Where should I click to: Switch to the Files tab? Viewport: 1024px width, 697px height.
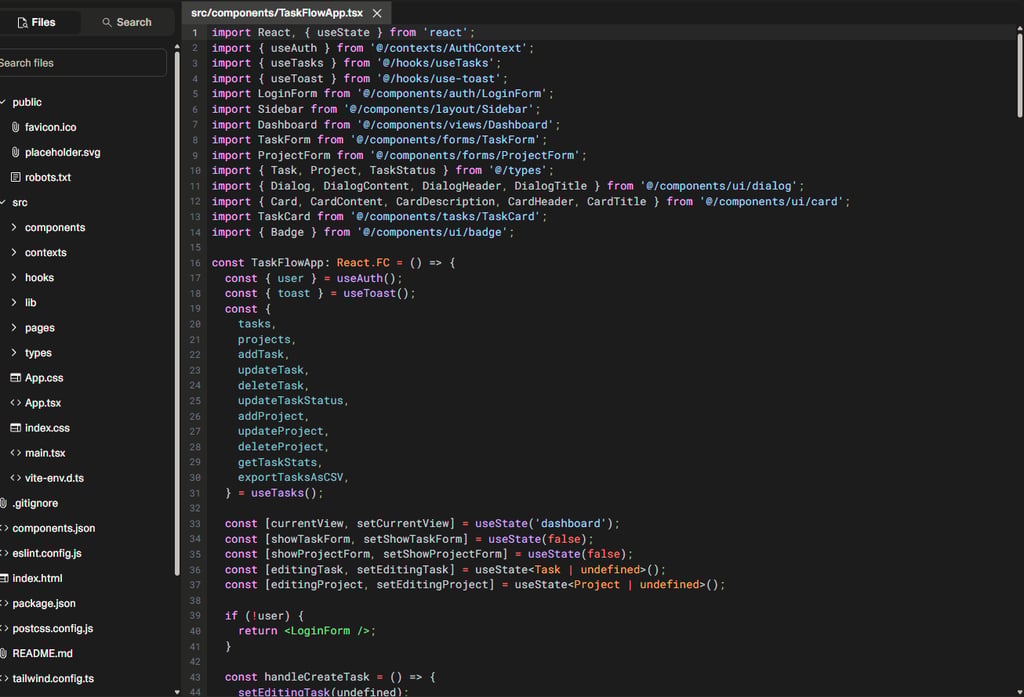pyautogui.click(x=37, y=22)
